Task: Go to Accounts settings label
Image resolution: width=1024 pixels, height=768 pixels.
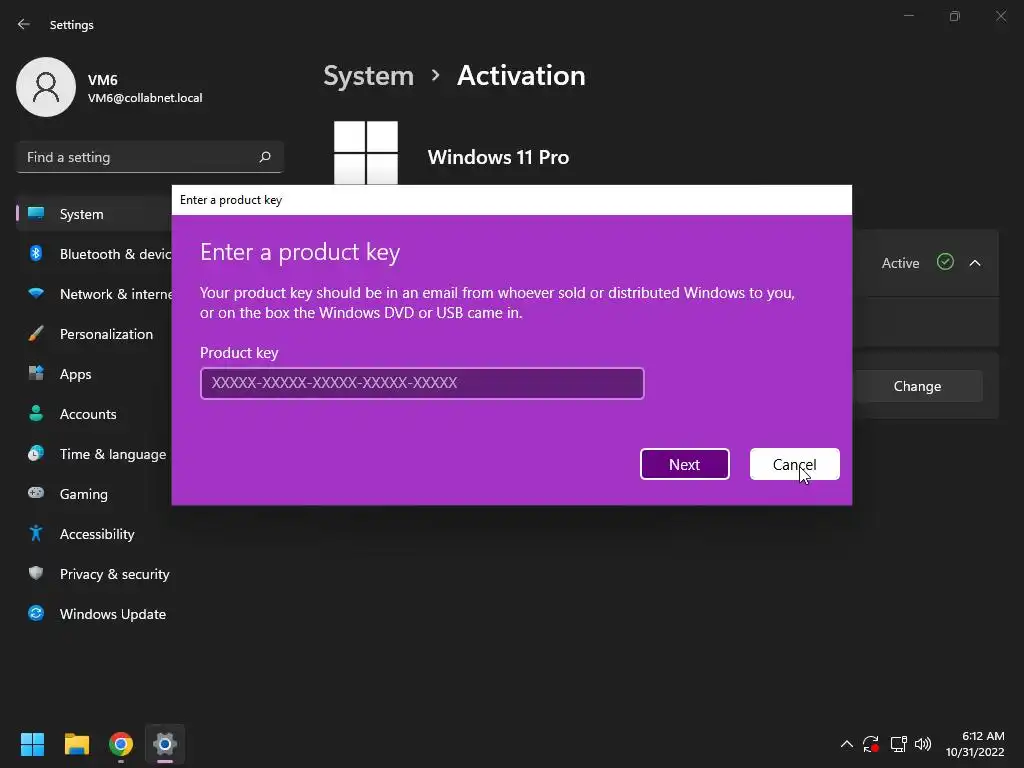Action: tap(88, 414)
